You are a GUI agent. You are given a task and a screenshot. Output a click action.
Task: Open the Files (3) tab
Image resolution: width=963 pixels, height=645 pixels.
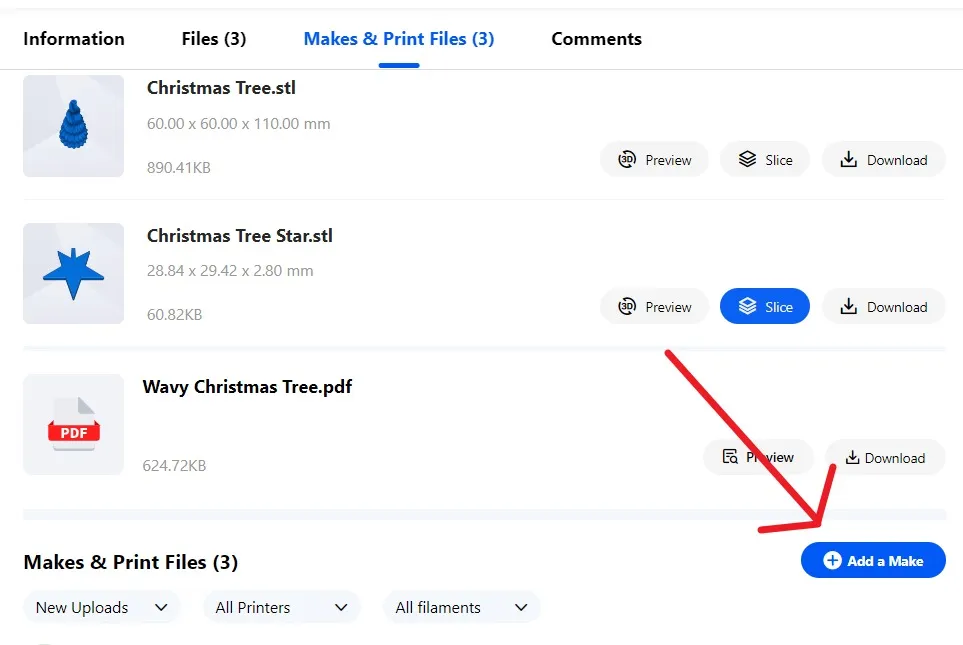click(214, 39)
